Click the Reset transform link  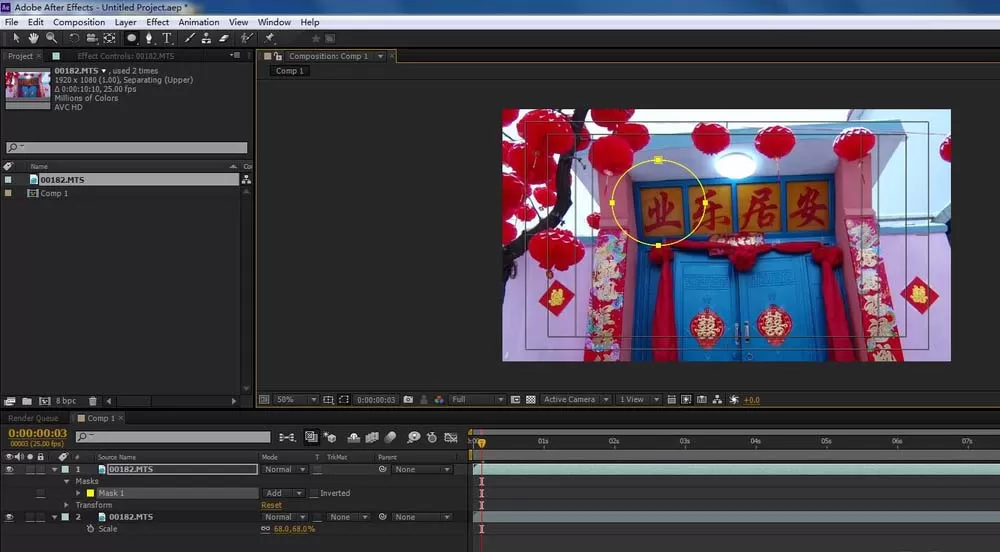[x=271, y=505]
